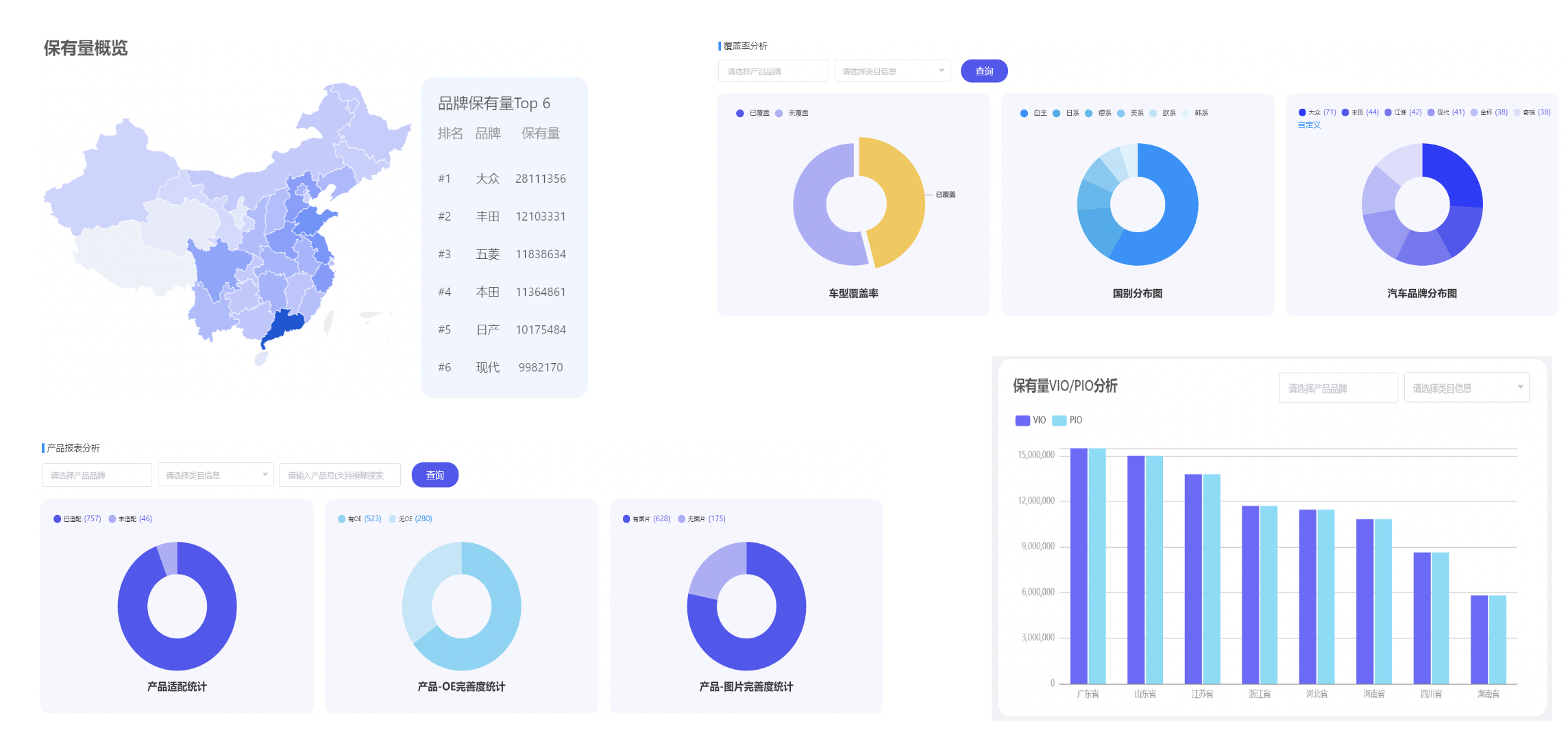Click the 查询 button in 覆盖率分析 section

point(983,71)
